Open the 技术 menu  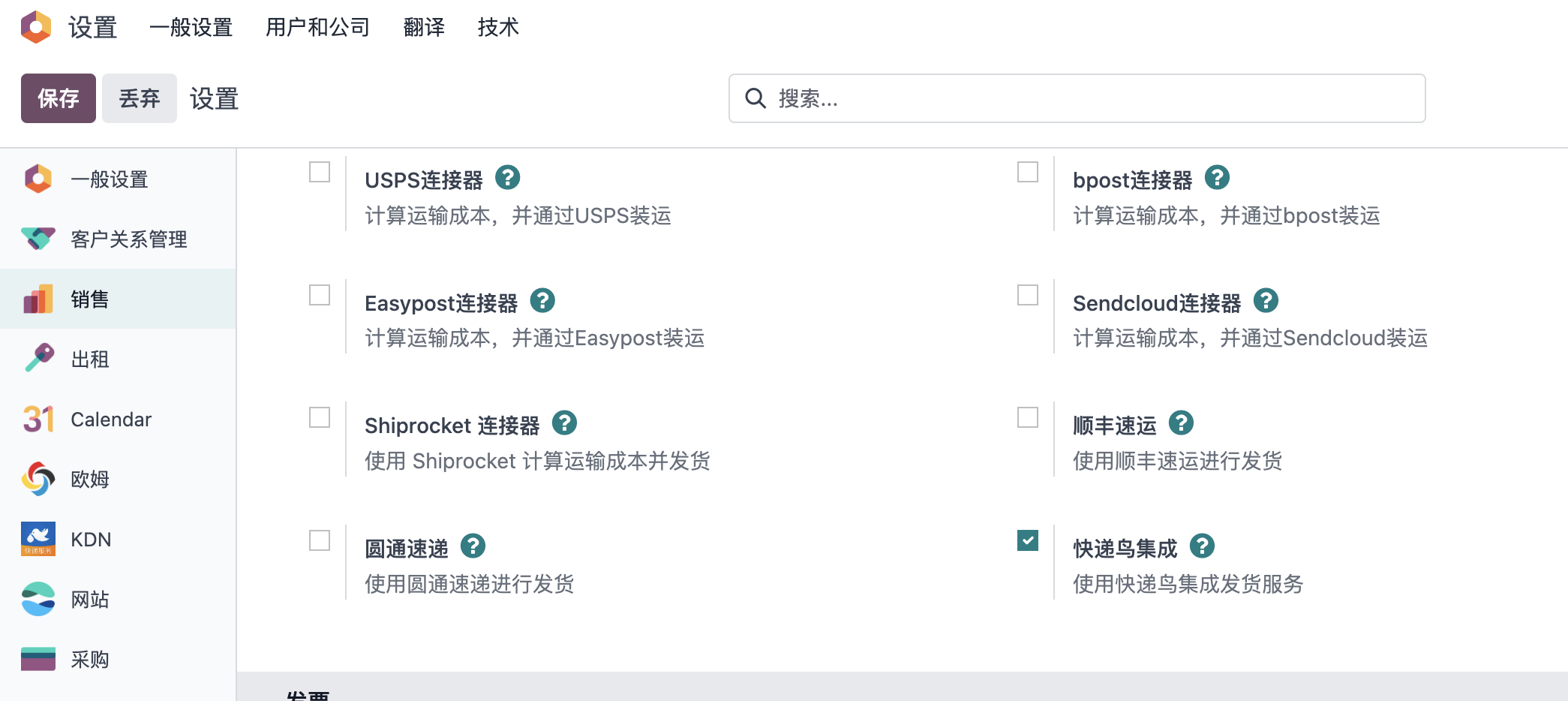498,28
